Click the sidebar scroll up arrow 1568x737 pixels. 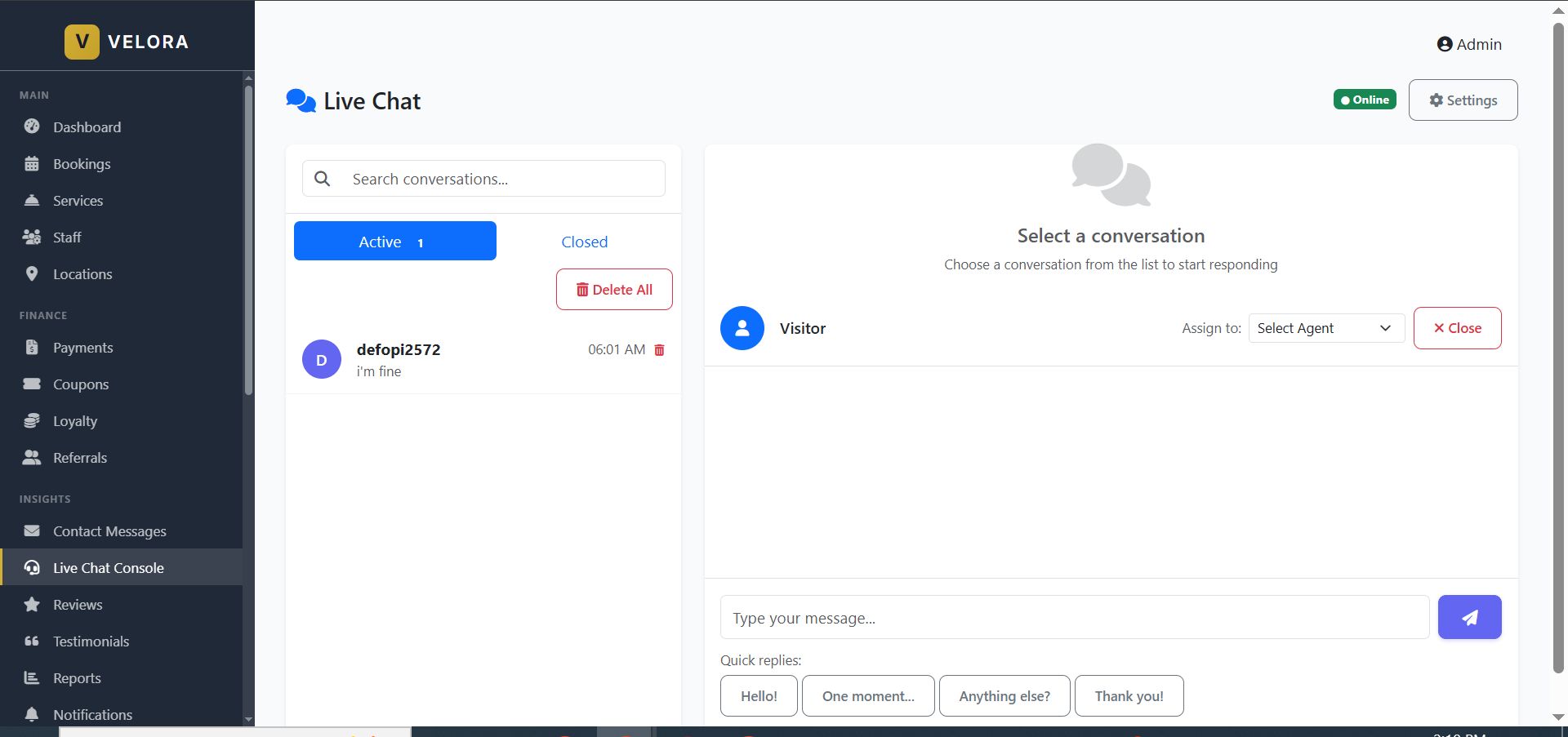tap(248, 78)
